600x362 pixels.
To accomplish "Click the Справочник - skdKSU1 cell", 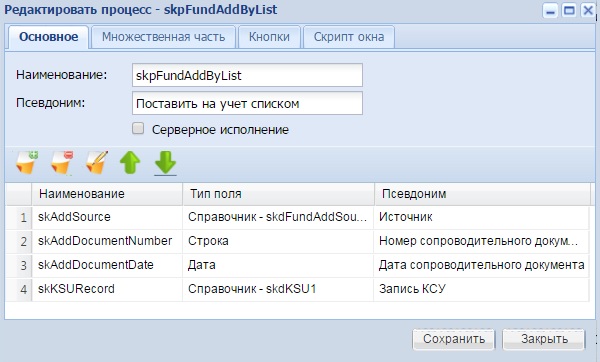I will click(x=278, y=289).
